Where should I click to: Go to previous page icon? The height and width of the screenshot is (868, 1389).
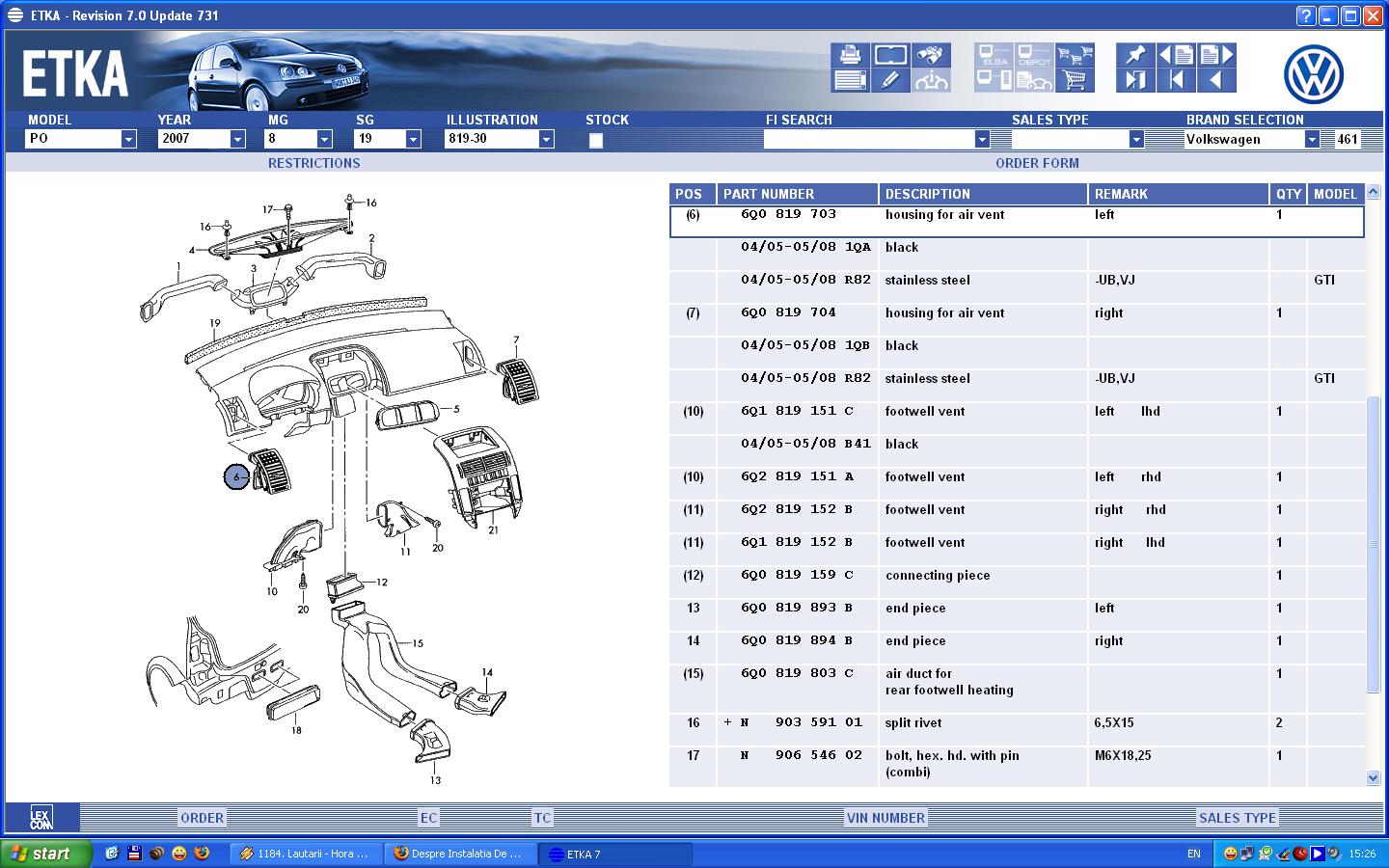pyautogui.click(x=1176, y=55)
